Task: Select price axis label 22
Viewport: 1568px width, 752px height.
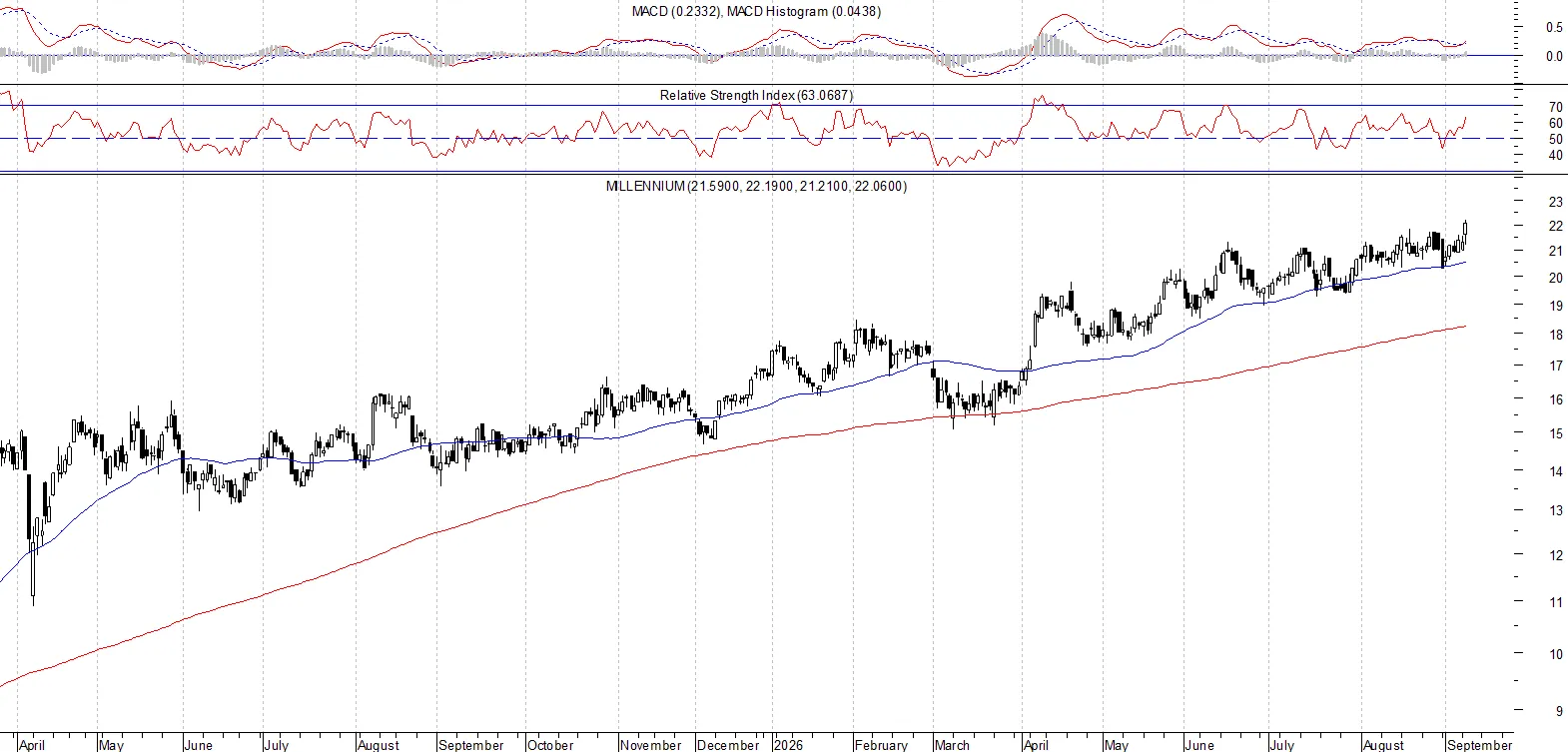Action: click(1555, 226)
